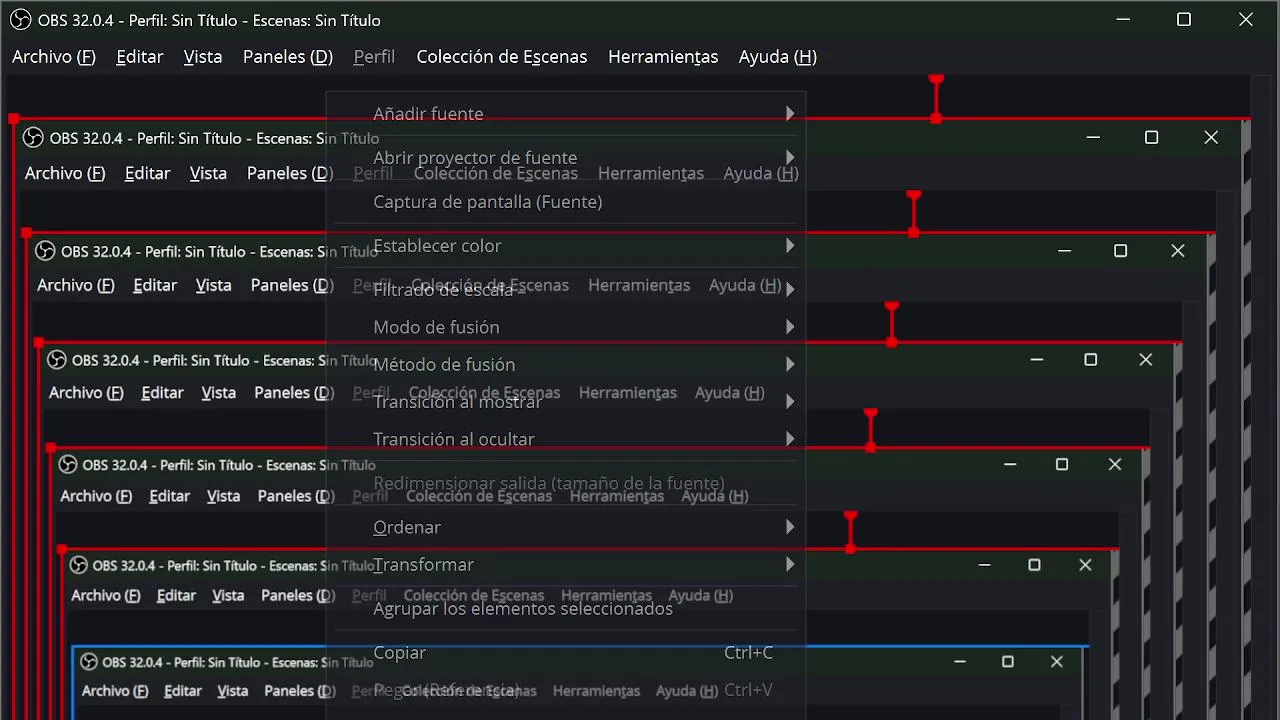Choose Añadir fuente in the context menu

[566, 114]
